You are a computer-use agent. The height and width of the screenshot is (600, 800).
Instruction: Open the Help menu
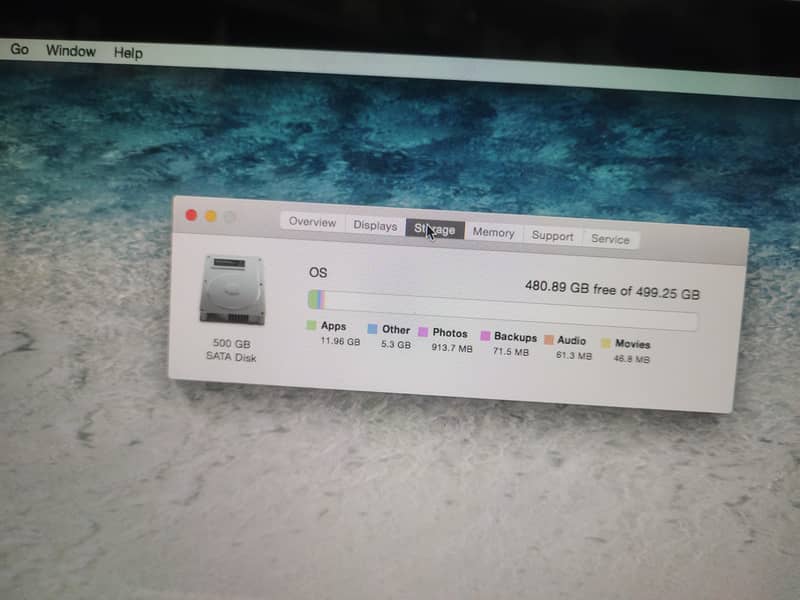click(128, 53)
